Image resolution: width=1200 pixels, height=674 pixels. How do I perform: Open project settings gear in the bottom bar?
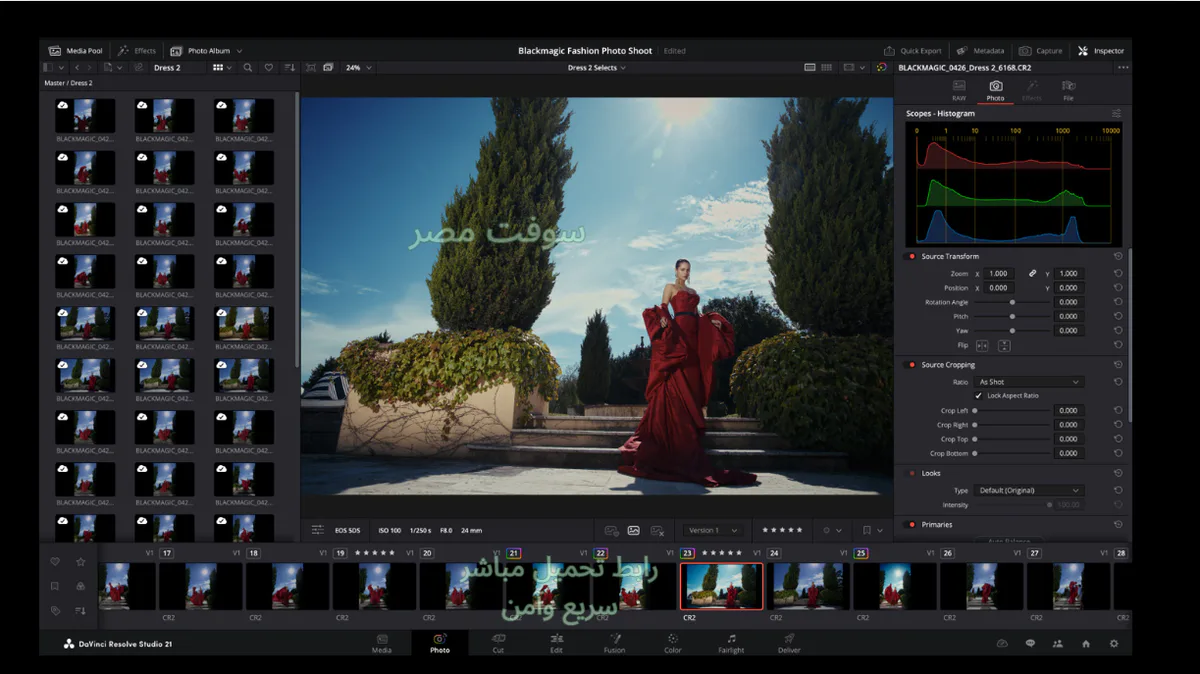pyautogui.click(x=1114, y=644)
